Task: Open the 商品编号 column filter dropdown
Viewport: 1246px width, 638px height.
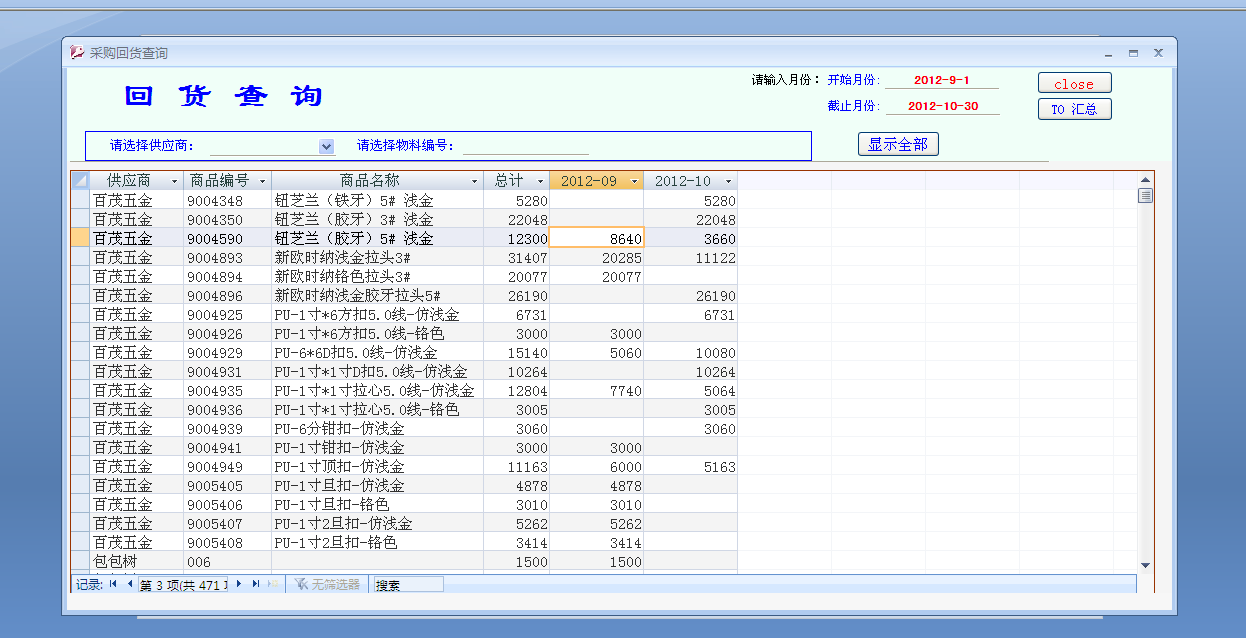Action: 262,181
